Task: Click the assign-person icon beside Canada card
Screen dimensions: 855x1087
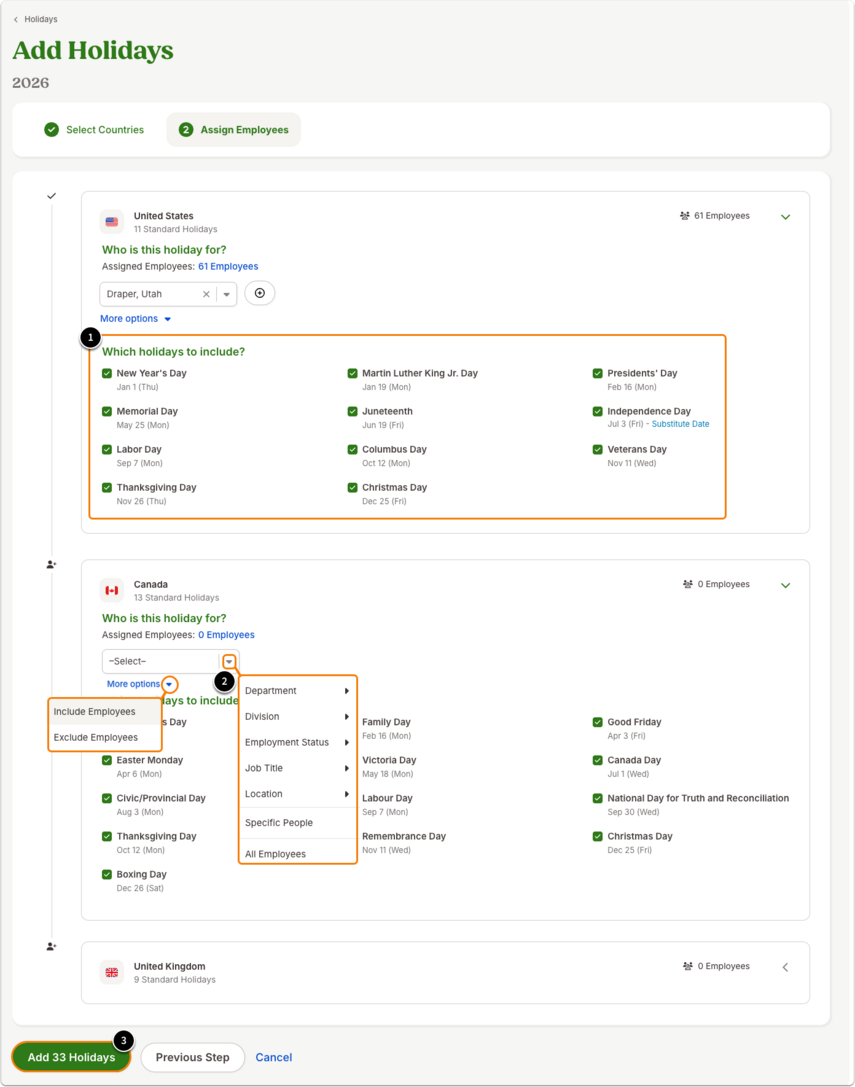Action: point(51,565)
